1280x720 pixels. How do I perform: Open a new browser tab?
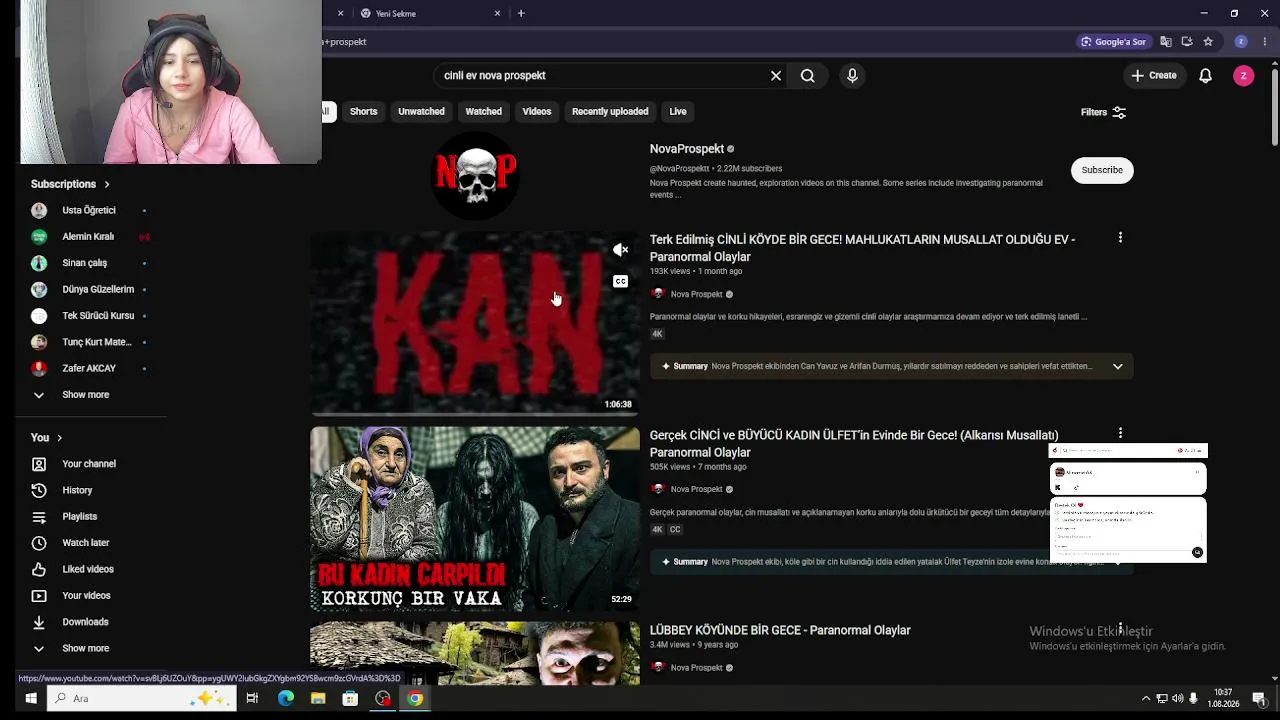pyautogui.click(x=521, y=13)
